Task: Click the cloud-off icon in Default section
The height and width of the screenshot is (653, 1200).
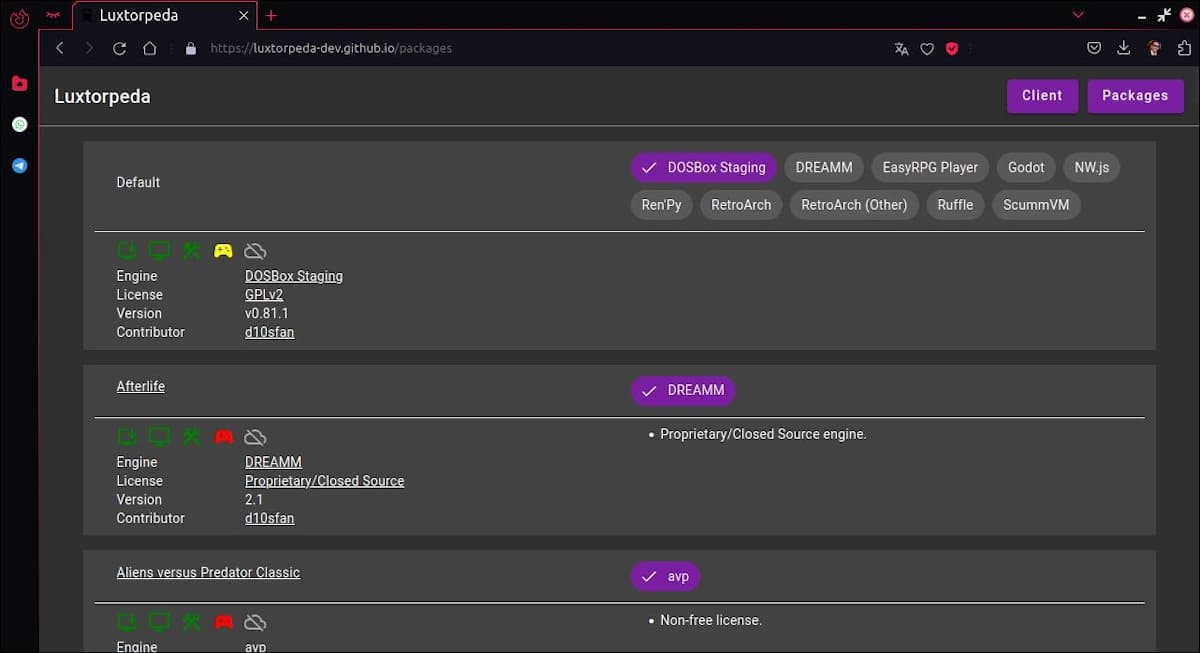Action: pos(255,251)
